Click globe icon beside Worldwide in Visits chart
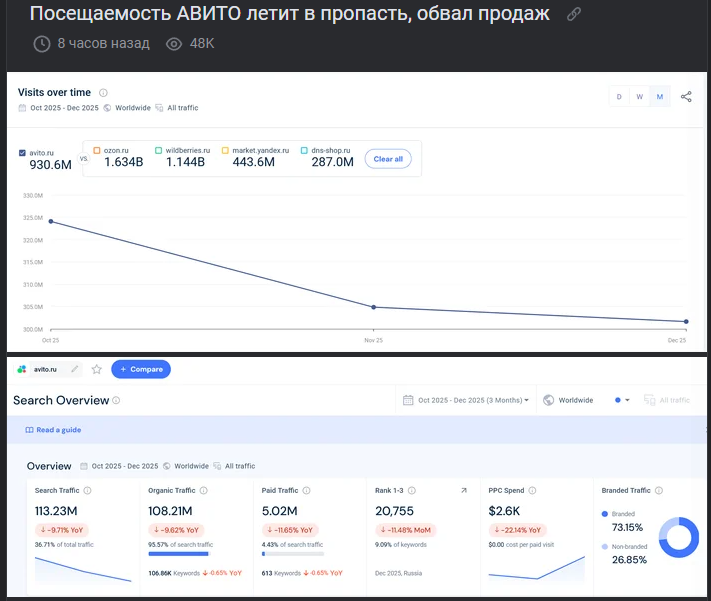Image resolution: width=711 pixels, height=601 pixels. click(x=107, y=108)
